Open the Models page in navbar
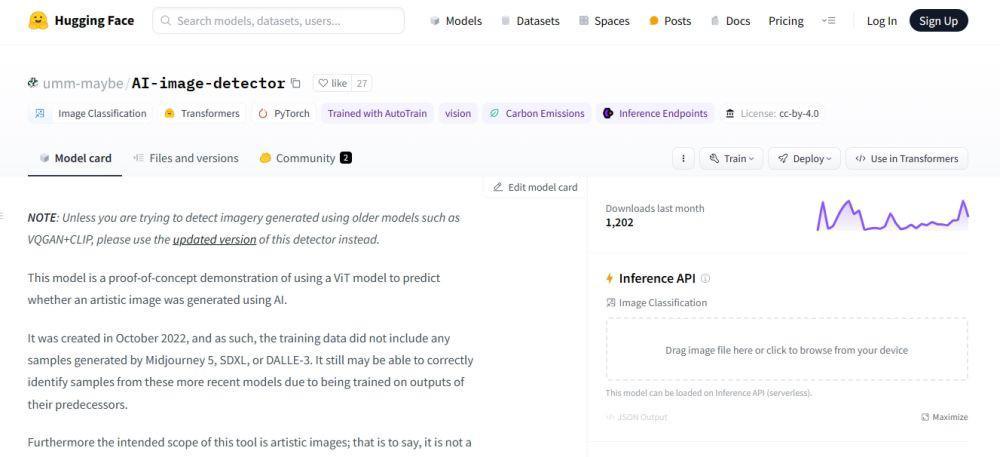 click(x=456, y=21)
